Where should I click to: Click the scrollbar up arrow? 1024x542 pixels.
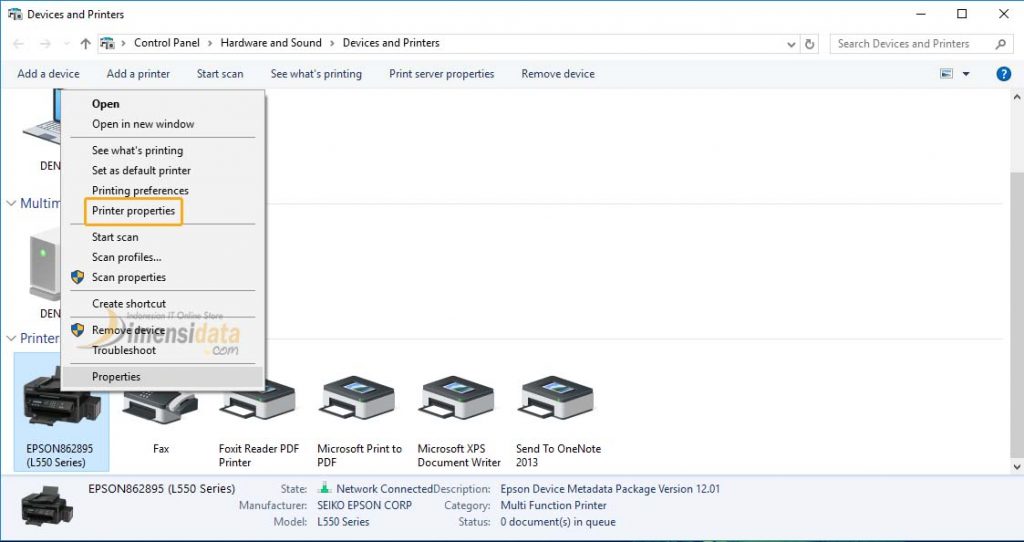[x=1017, y=97]
